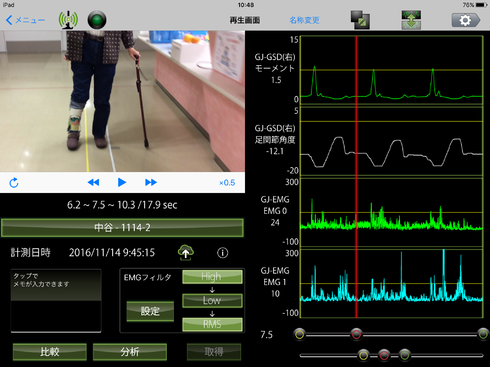
Task: Toggle the Low EMG filter
Action: click(x=212, y=300)
